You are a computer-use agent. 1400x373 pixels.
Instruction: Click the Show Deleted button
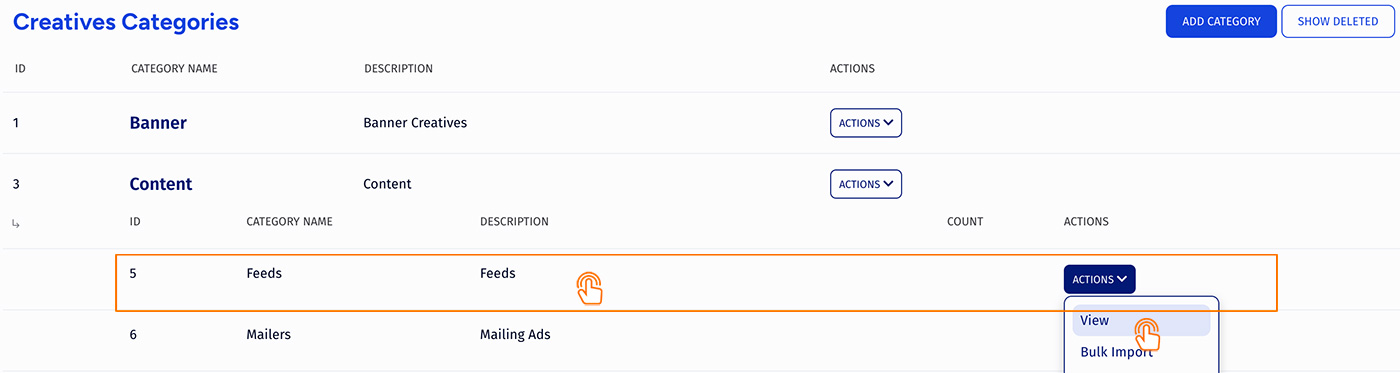coord(1338,21)
